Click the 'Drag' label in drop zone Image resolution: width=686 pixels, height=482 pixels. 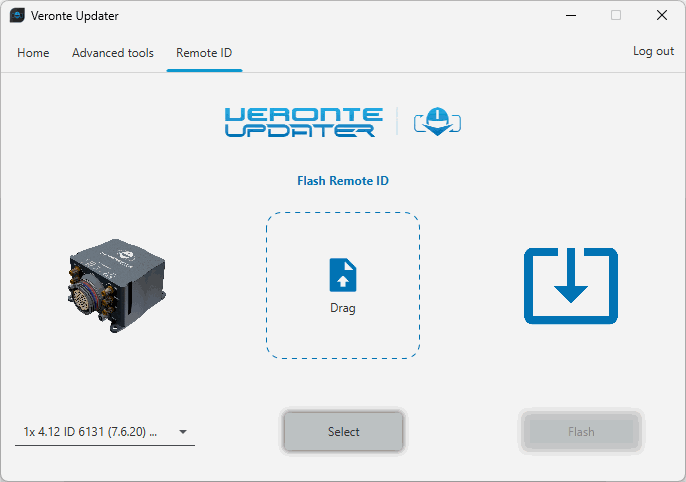click(x=343, y=308)
